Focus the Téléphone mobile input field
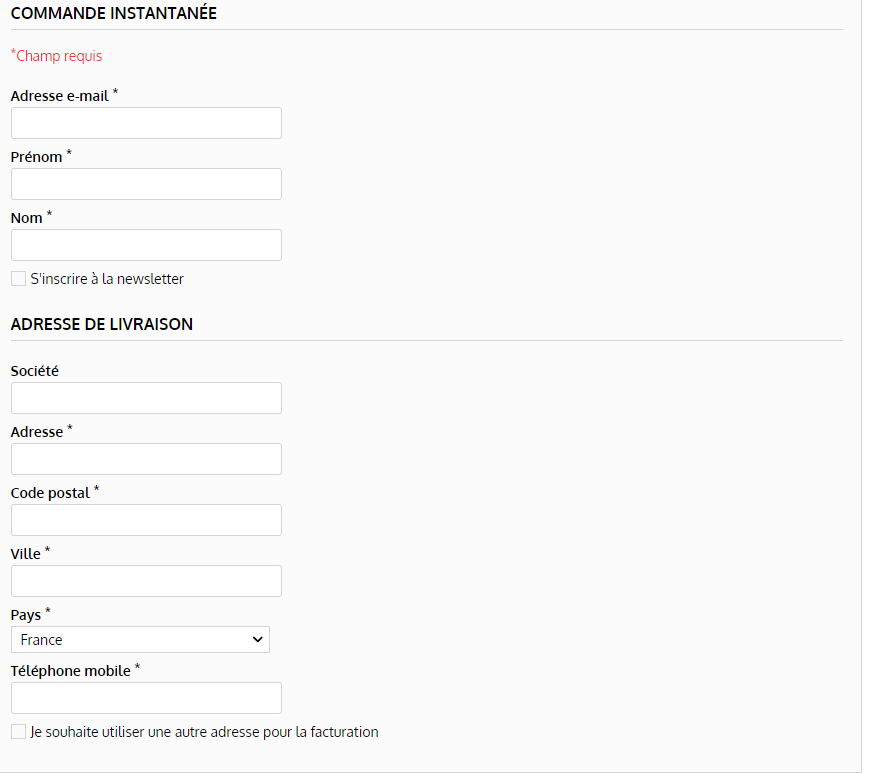 [x=146, y=698]
